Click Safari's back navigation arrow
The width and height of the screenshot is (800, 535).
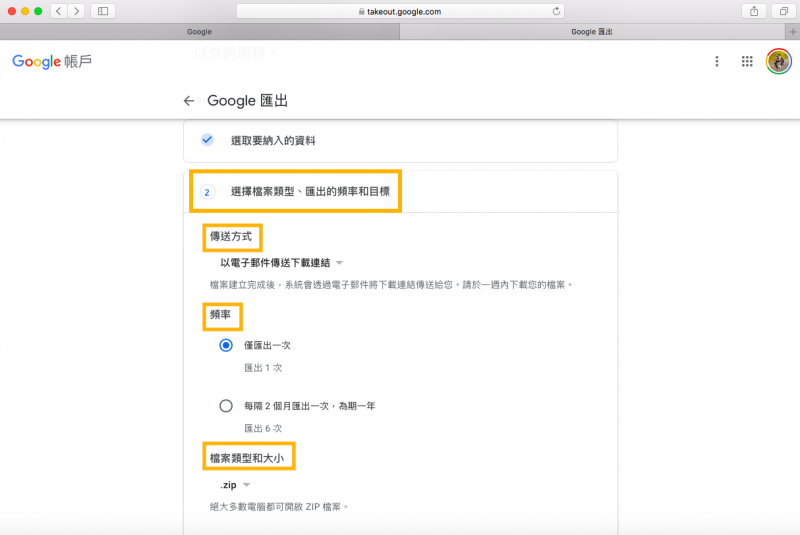tap(59, 11)
